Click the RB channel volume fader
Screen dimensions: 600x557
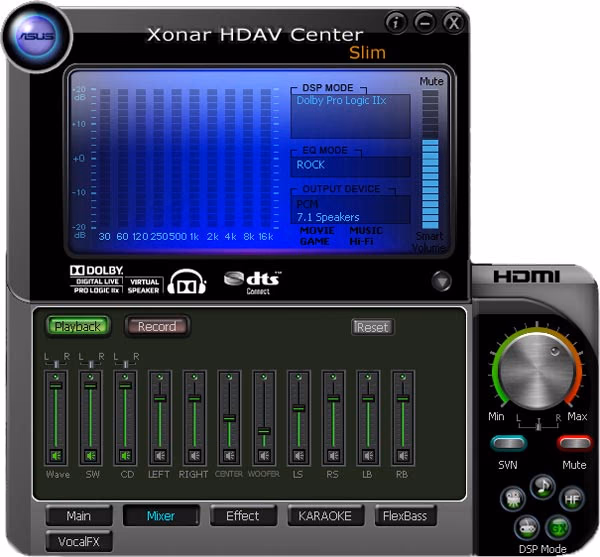pyautogui.click(x=403, y=398)
